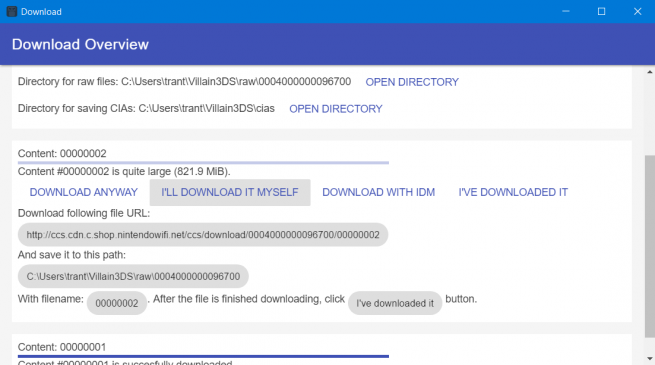Click the Download app icon in title bar
Image resolution: width=655 pixels, height=365 pixels.
point(12,12)
